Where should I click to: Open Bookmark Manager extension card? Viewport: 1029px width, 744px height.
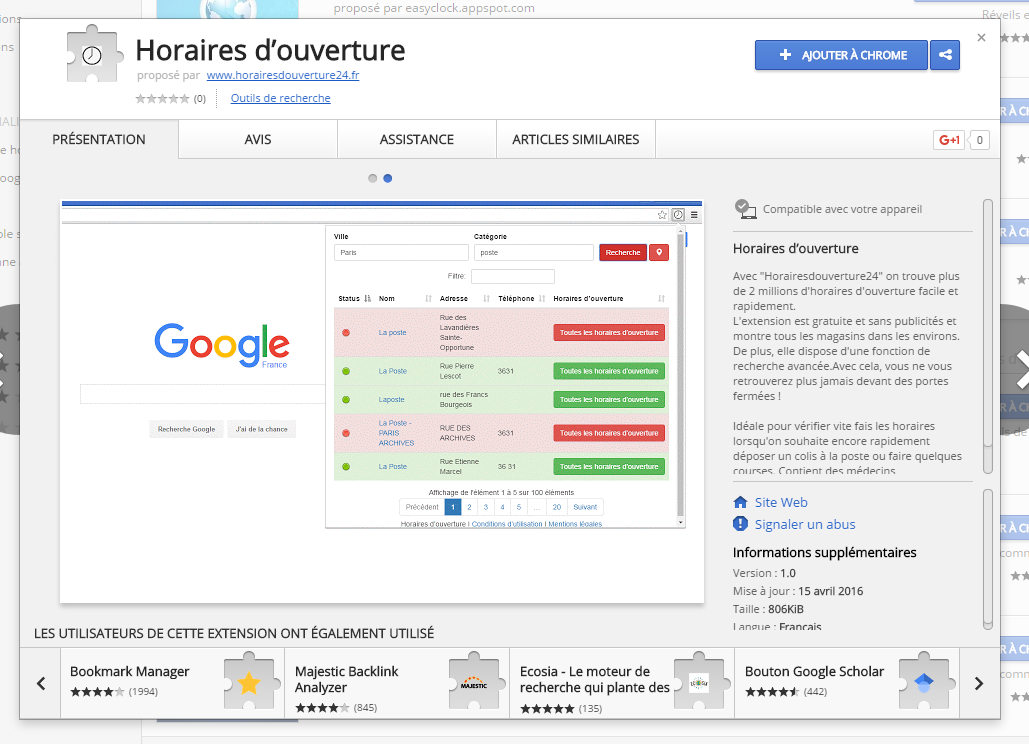173,683
